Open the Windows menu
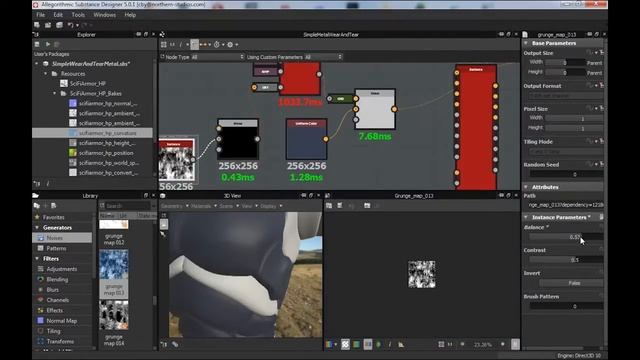Viewport: 640px width, 360px height. pos(104,15)
